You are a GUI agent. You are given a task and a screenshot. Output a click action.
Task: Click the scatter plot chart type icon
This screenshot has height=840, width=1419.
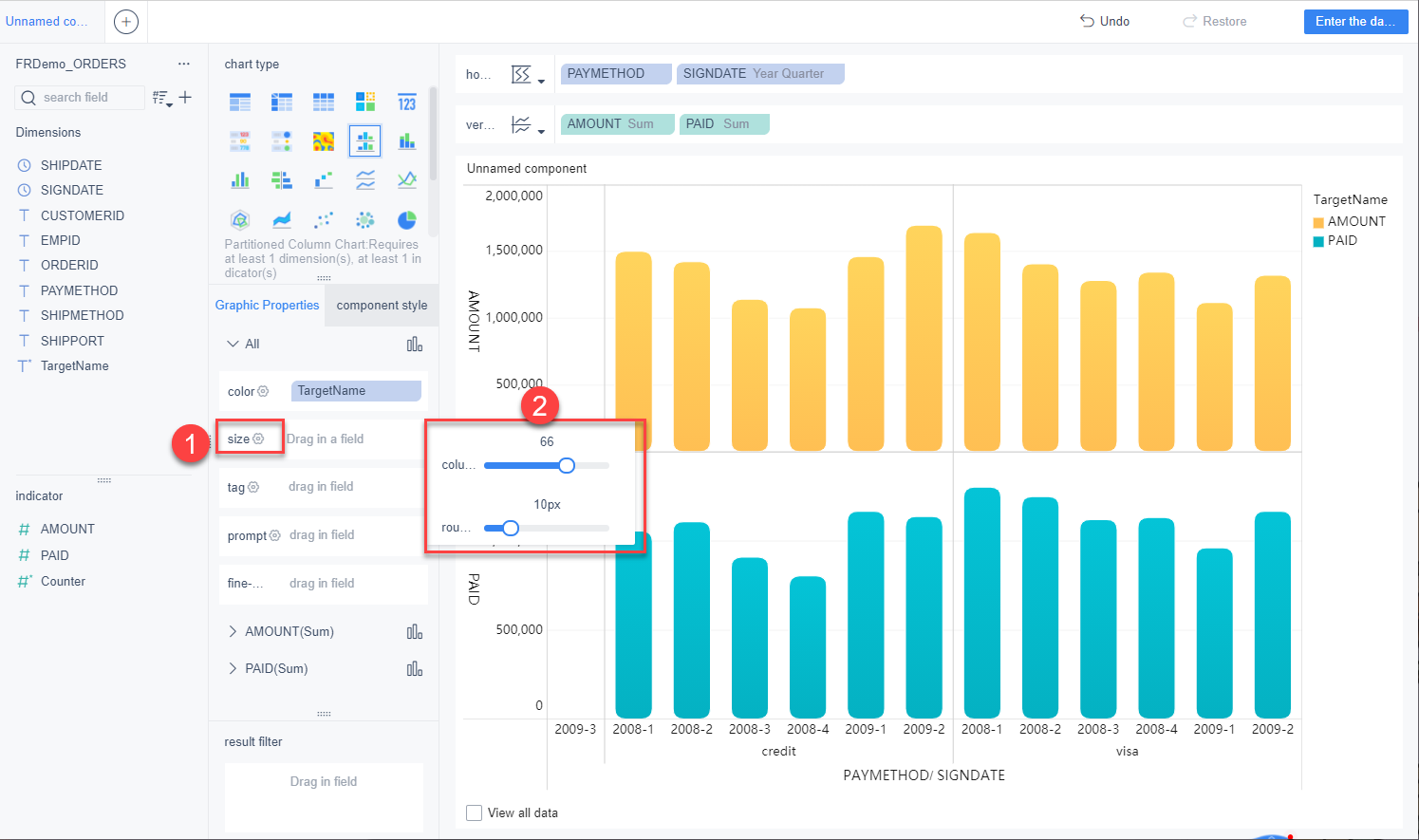tap(324, 220)
